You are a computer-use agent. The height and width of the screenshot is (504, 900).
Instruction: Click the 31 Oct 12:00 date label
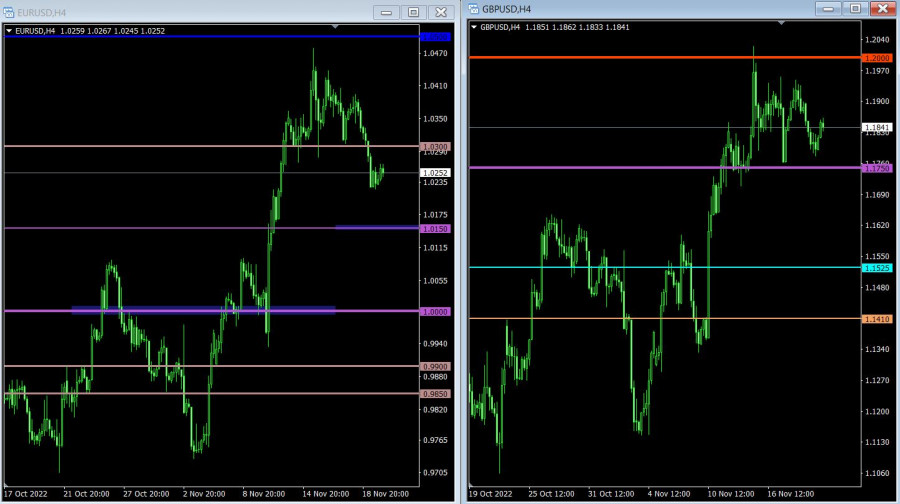pyautogui.click(x=611, y=494)
